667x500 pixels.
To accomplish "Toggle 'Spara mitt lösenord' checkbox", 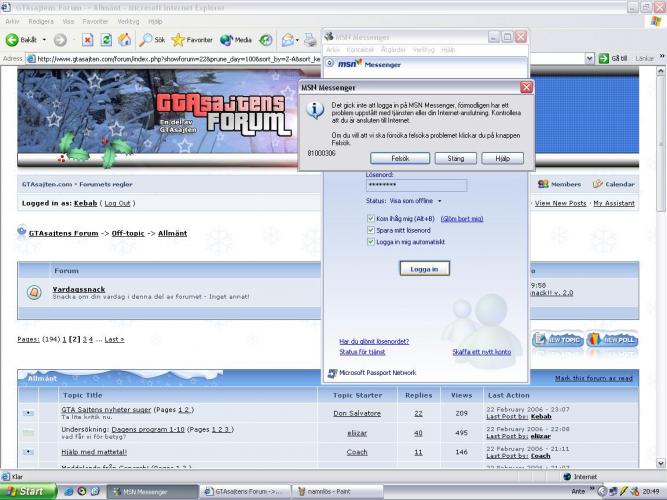I will click(x=371, y=229).
